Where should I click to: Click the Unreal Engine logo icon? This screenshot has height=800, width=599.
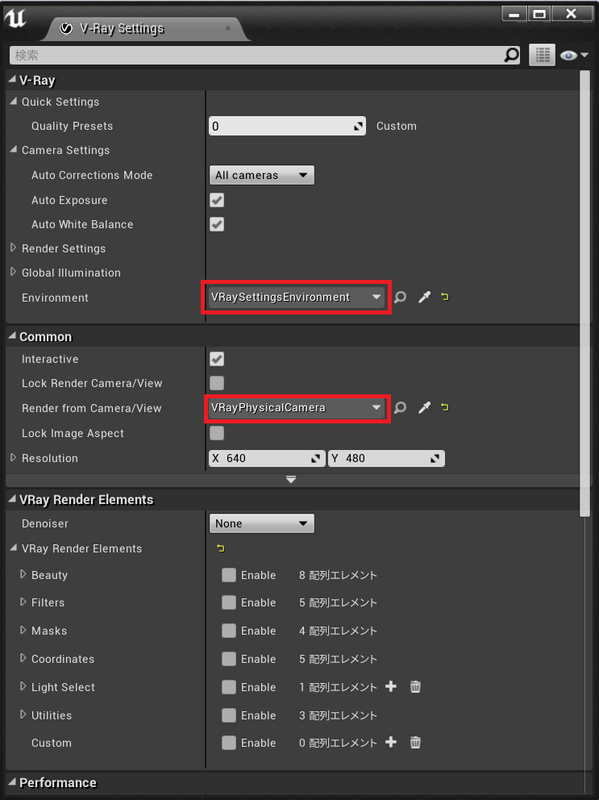15,18
